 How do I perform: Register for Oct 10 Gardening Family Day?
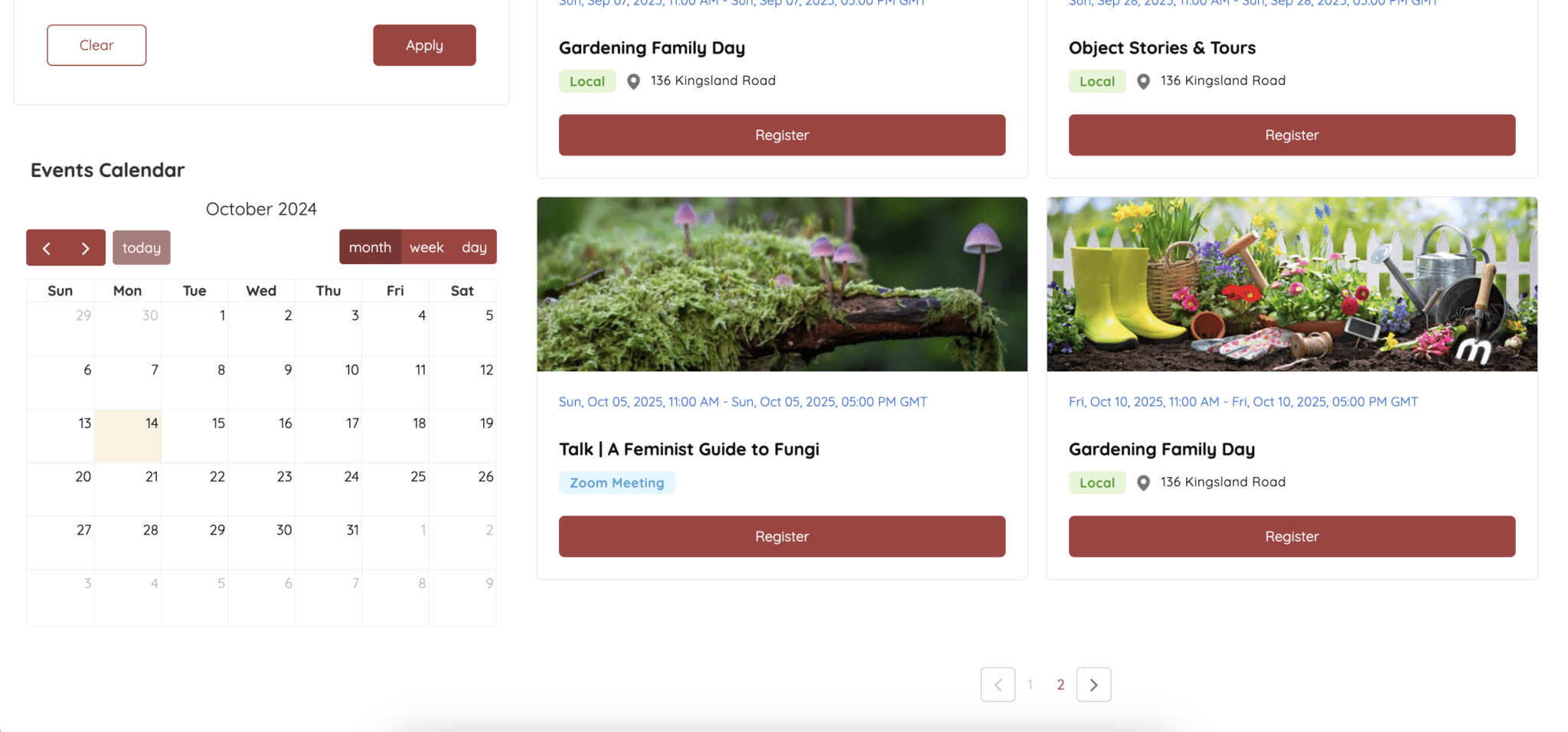click(x=1292, y=536)
